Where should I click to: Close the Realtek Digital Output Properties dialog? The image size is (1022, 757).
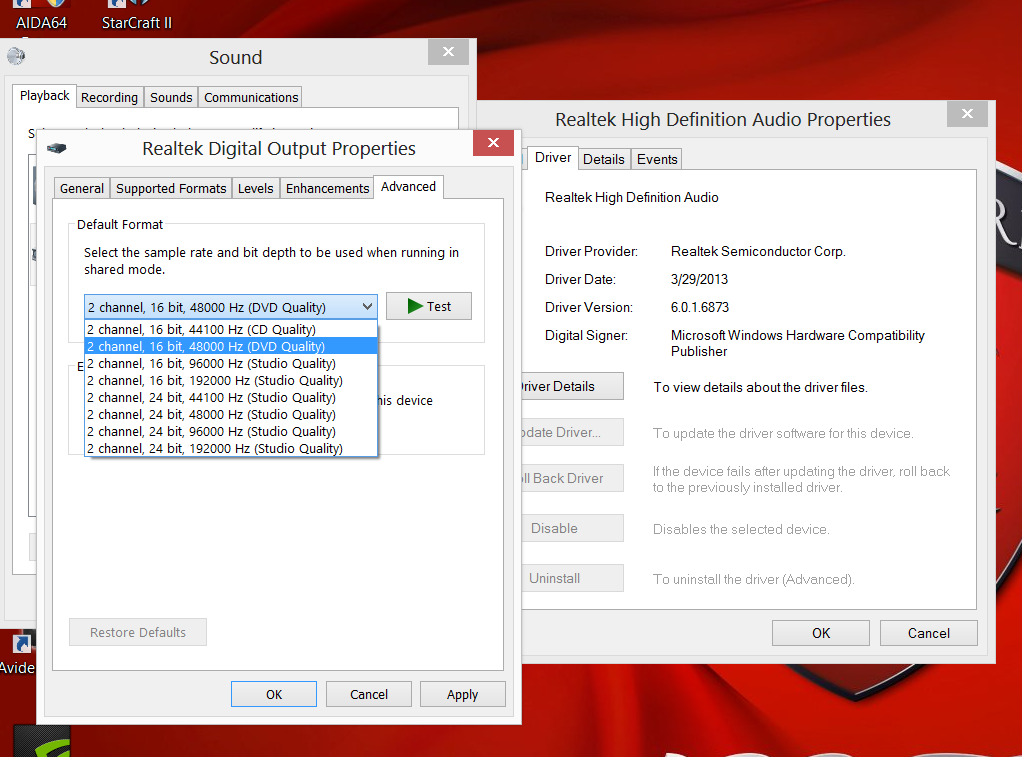click(x=493, y=143)
